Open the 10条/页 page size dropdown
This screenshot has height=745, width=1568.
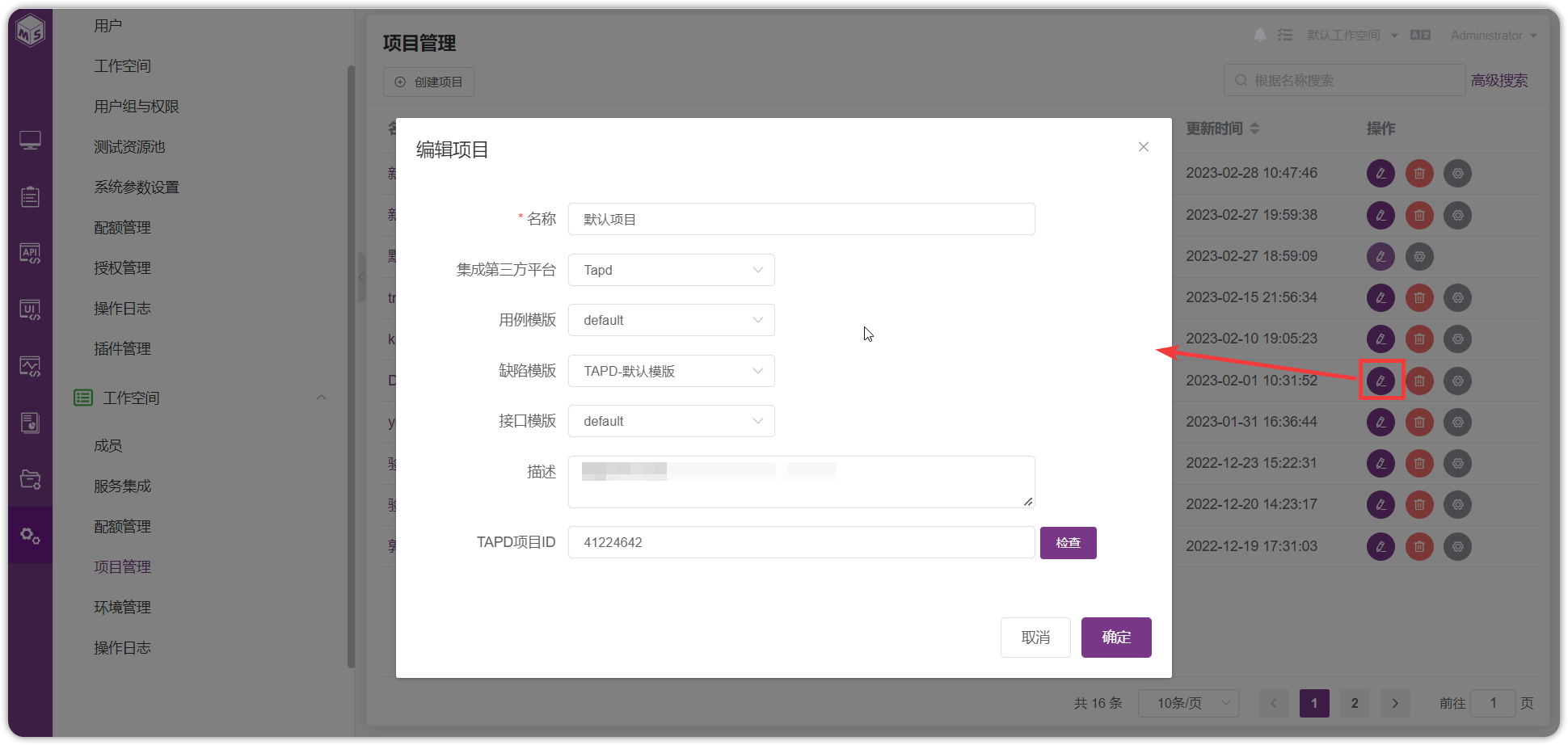tap(1189, 703)
